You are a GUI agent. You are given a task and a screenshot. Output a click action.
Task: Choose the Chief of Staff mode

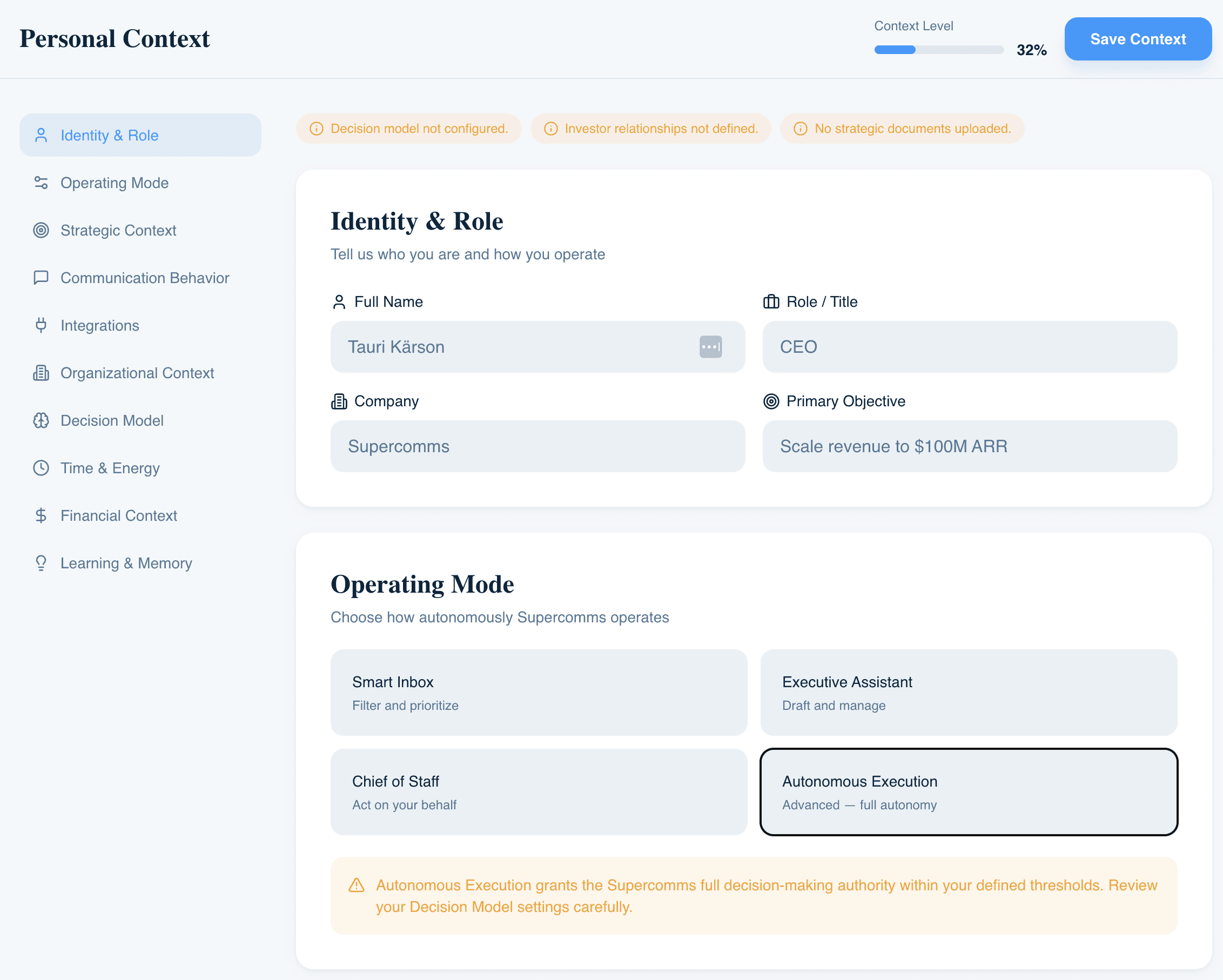pos(539,791)
